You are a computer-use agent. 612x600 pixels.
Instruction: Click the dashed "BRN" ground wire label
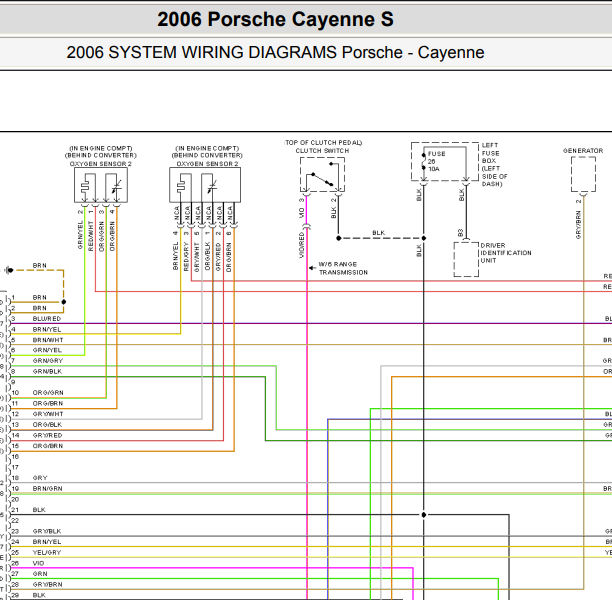point(39,265)
